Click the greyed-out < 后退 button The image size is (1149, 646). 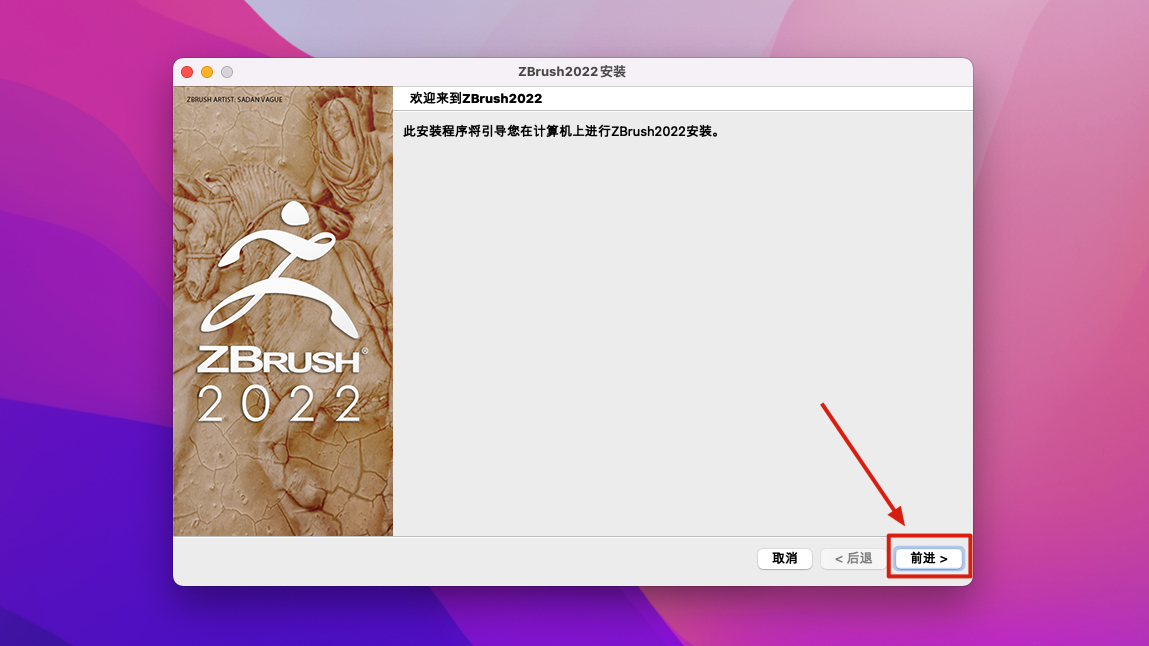pyautogui.click(x=853, y=558)
